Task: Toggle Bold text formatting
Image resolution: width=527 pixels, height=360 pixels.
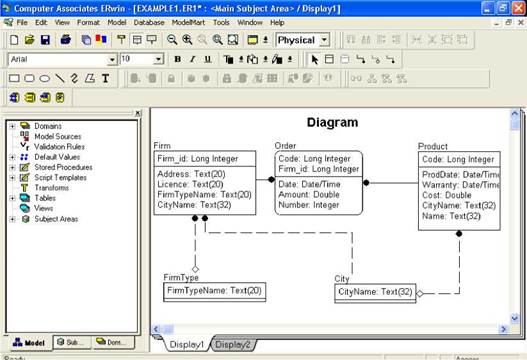Action: tap(177, 59)
